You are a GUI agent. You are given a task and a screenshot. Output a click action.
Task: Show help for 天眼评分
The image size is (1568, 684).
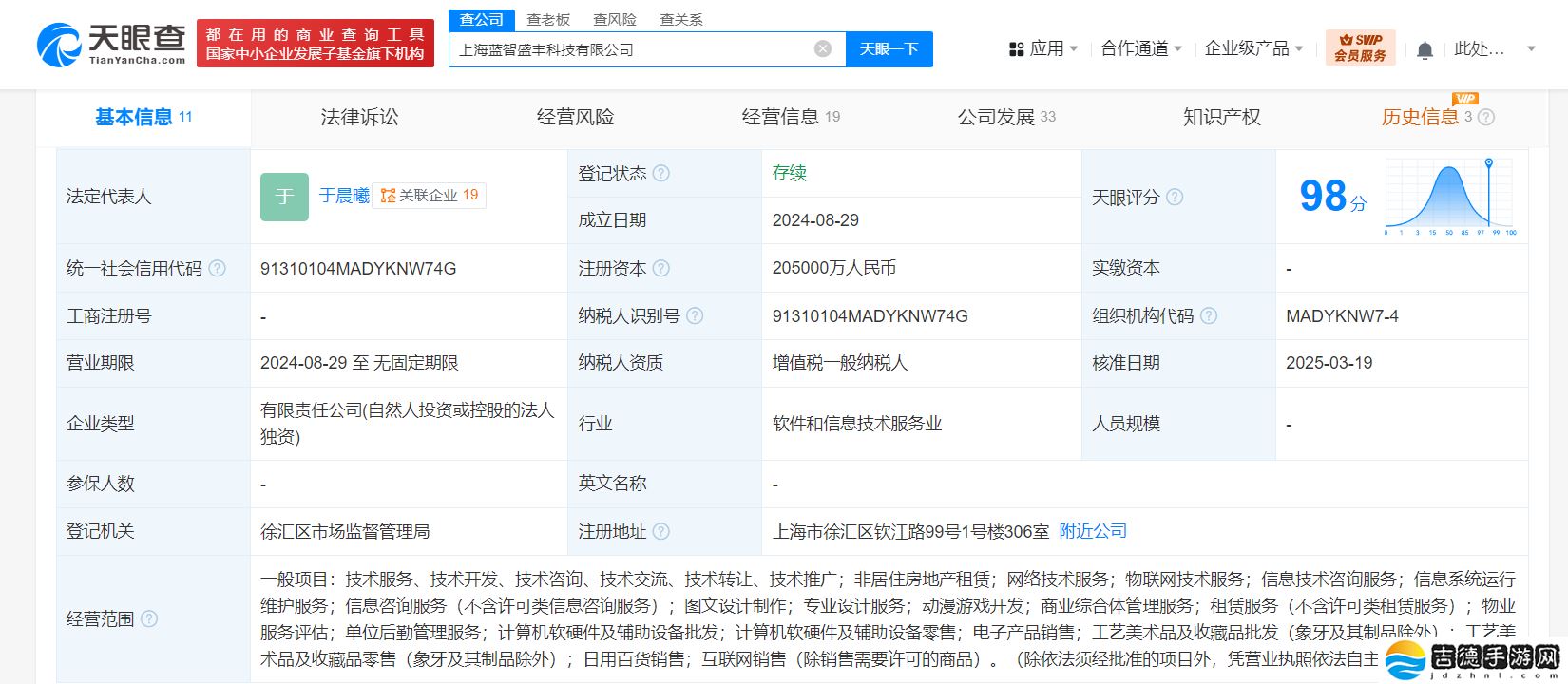[x=1175, y=198]
